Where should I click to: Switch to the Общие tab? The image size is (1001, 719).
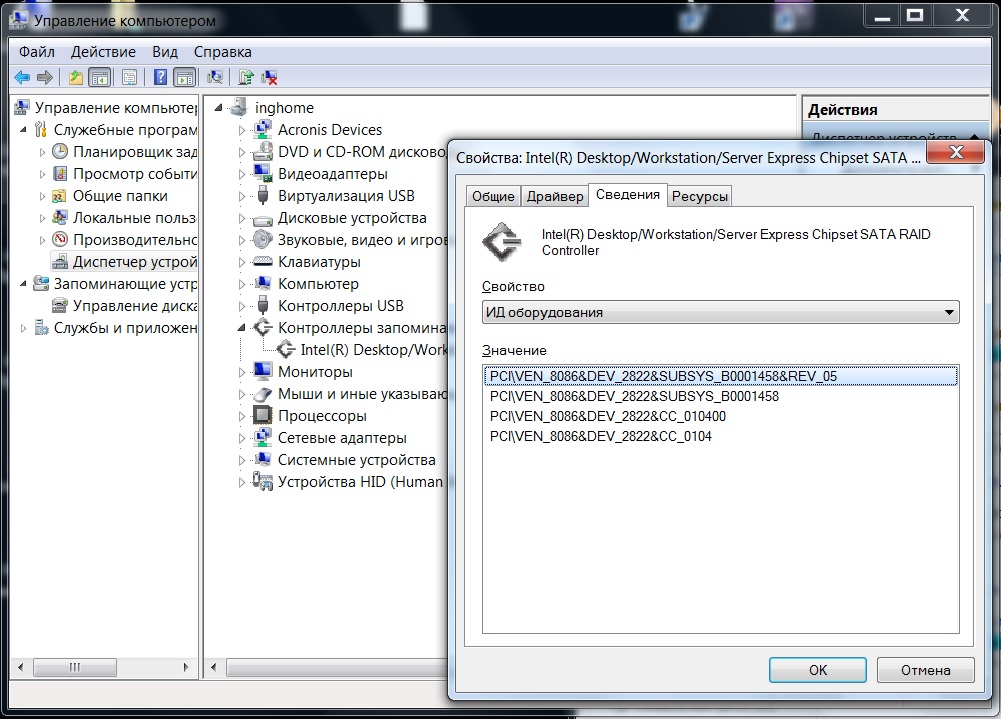(x=493, y=196)
